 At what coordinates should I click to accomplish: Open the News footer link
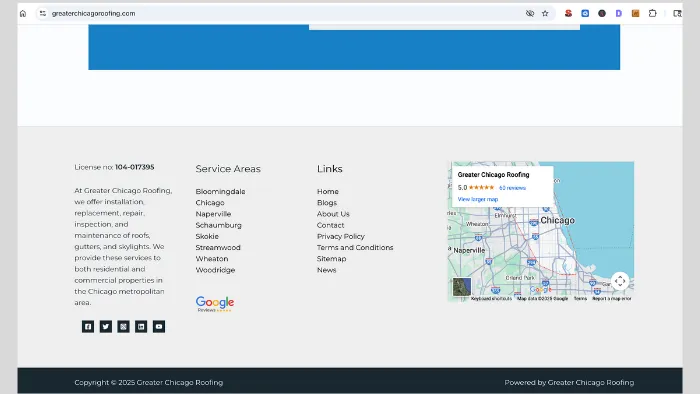[x=326, y=270]
